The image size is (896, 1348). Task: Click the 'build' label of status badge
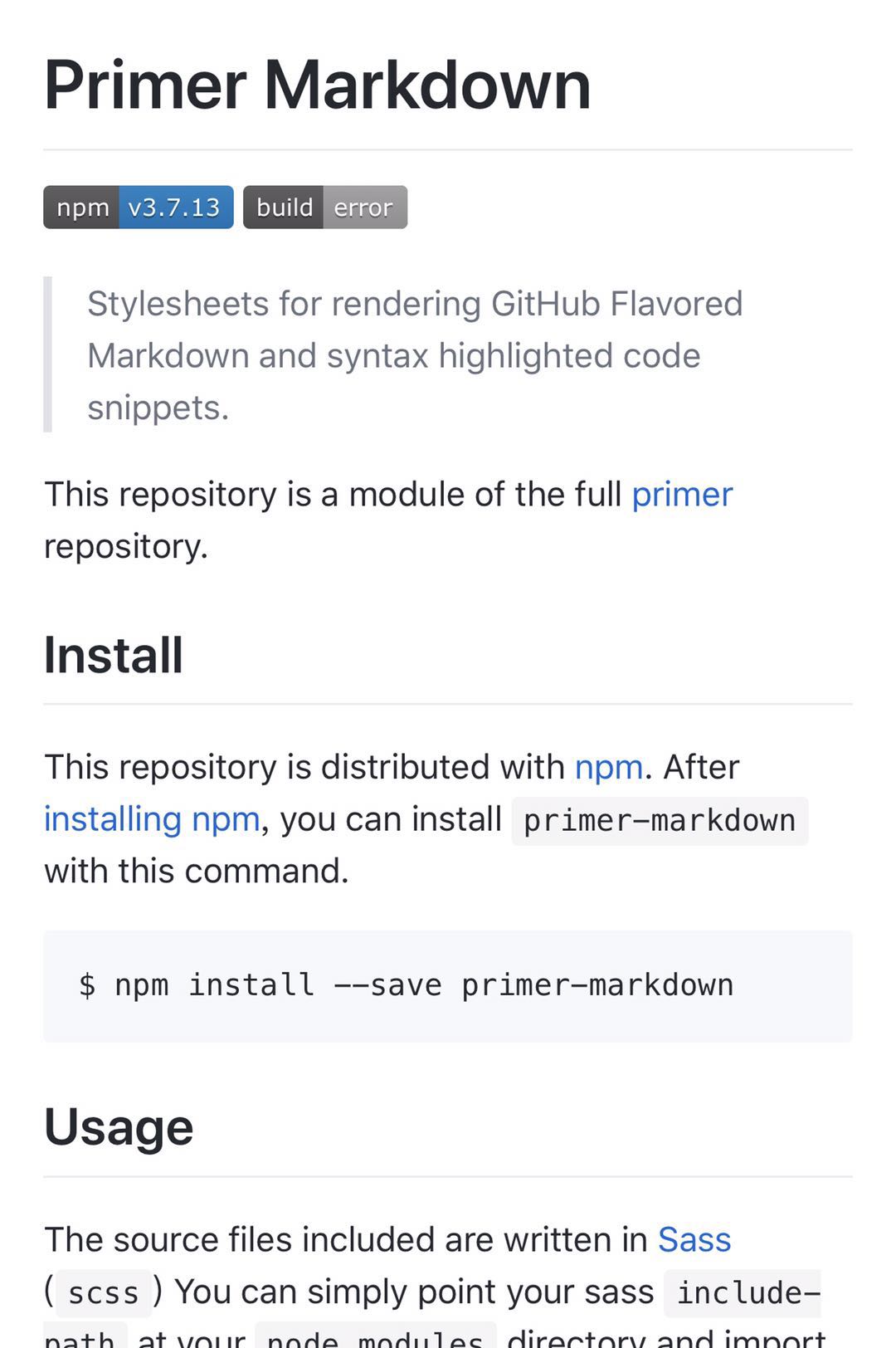pos(284,207)
